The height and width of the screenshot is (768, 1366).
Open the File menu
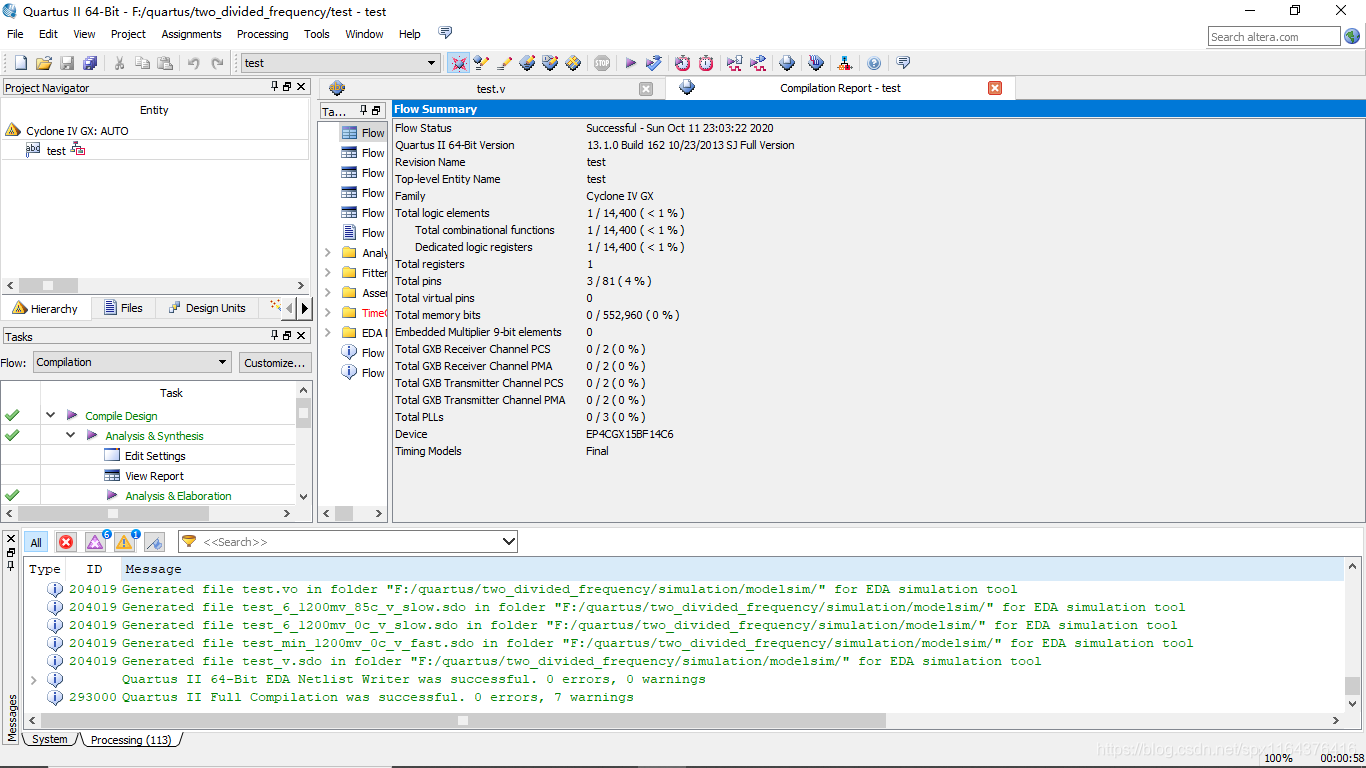(x=15, y=34)
